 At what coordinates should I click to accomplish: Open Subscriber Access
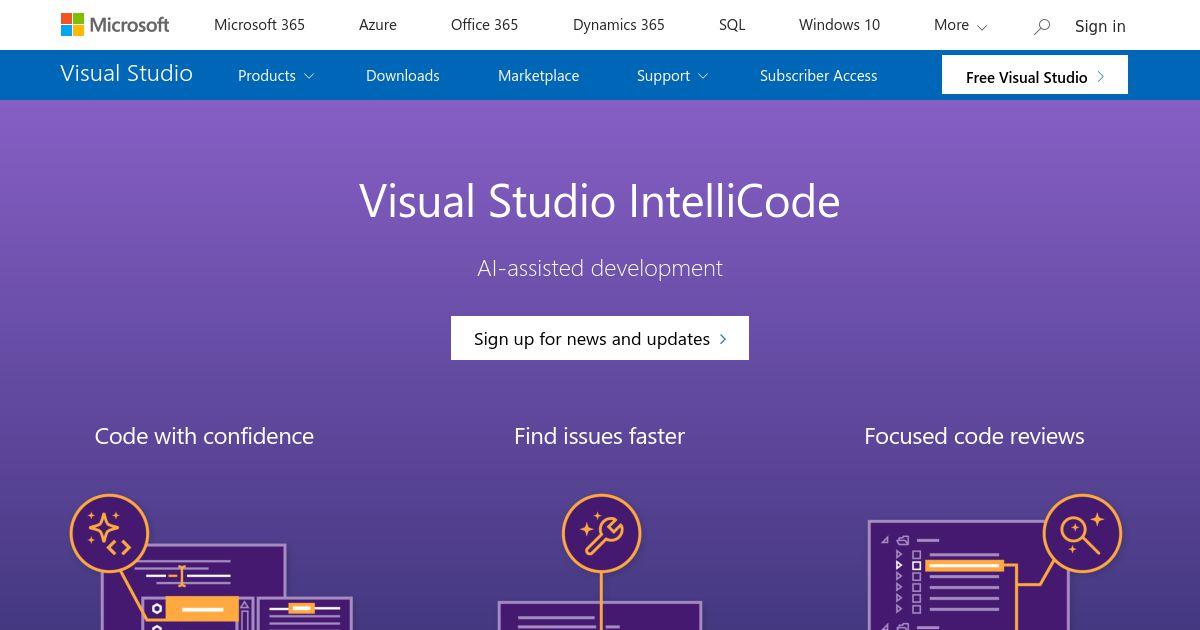pos(818,75)
